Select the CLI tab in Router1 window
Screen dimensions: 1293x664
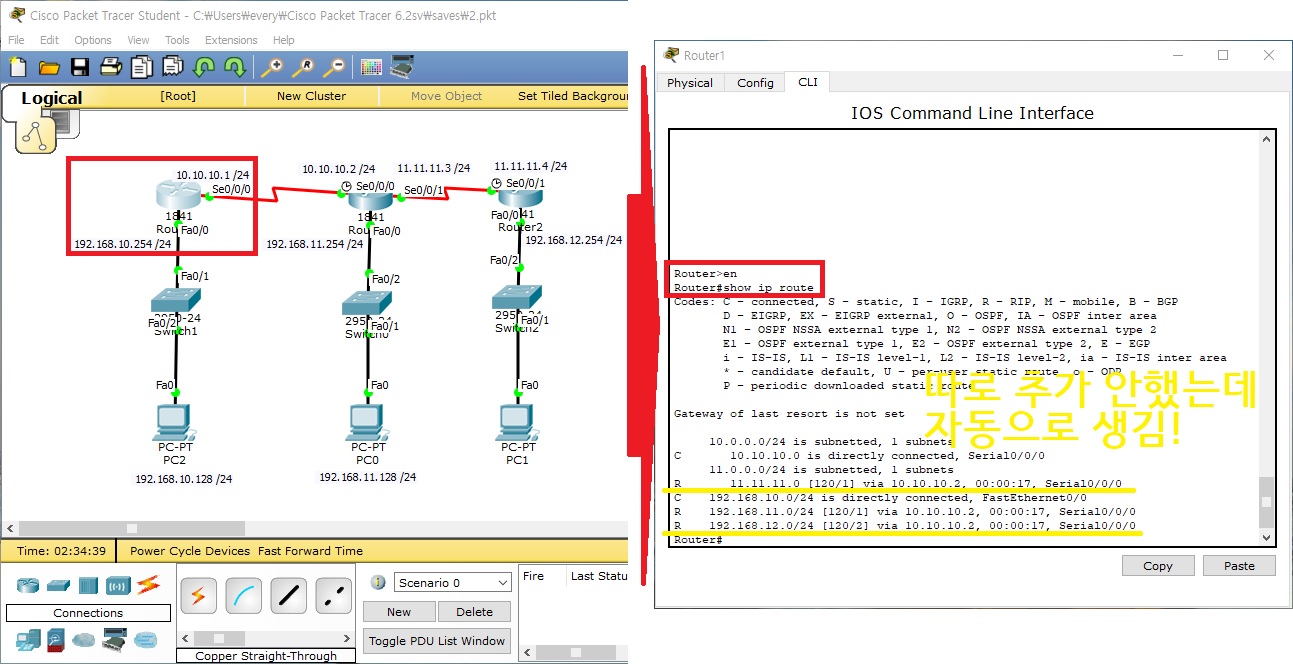(807, 82)
